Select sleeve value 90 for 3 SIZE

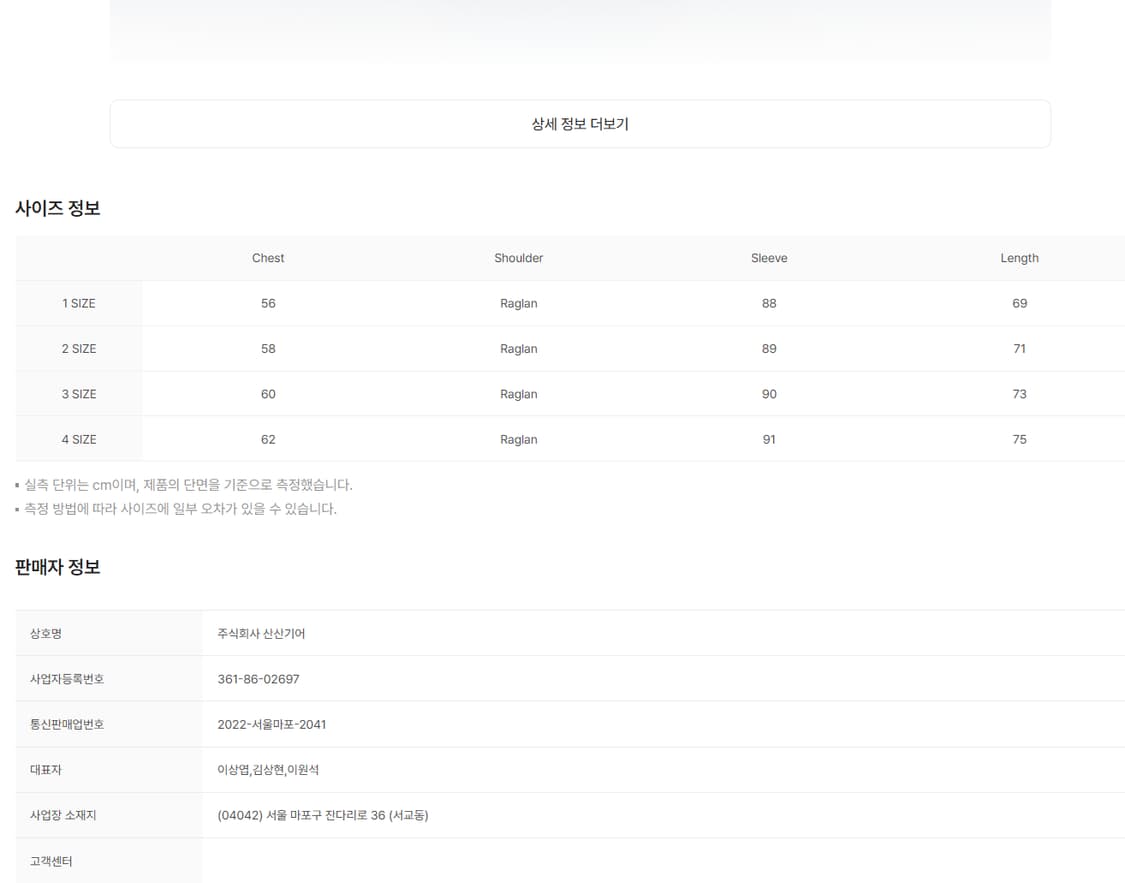(769, 394)
